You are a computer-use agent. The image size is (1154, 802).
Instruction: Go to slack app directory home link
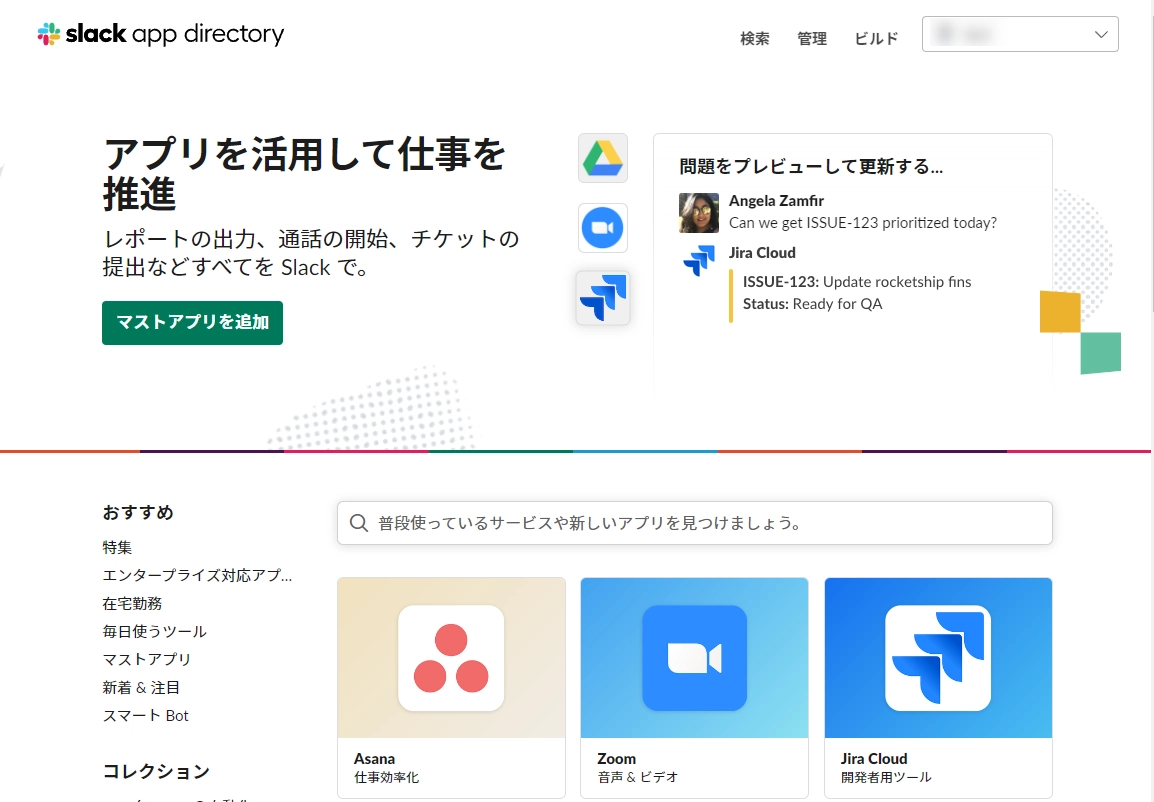coord(160,34)
